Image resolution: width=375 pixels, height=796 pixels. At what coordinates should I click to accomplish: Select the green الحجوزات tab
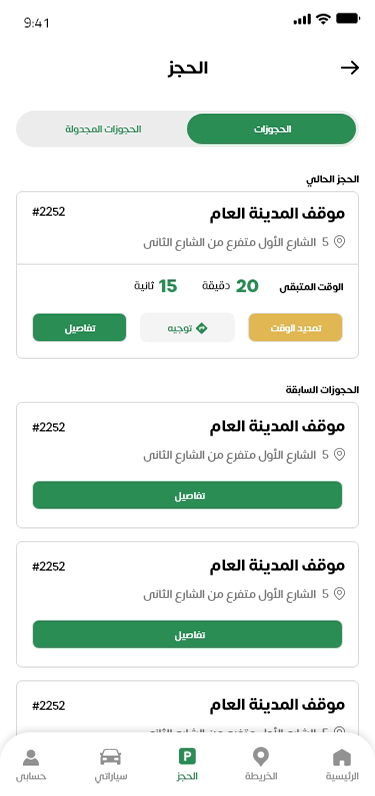[x=272, y=129]
